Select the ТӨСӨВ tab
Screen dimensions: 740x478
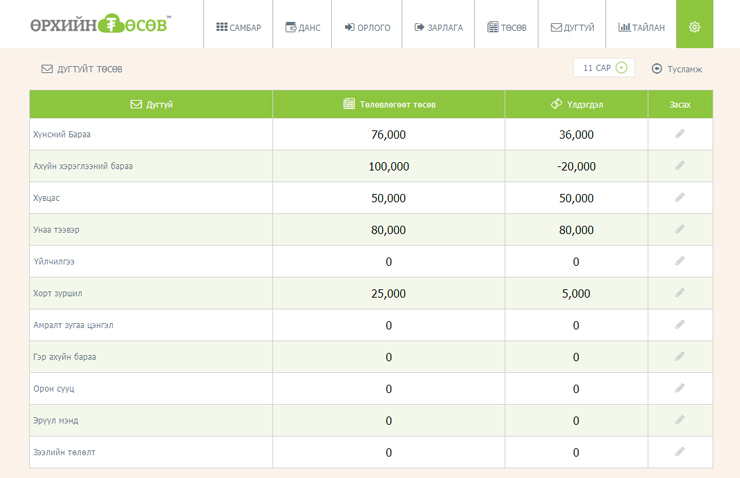507,27
